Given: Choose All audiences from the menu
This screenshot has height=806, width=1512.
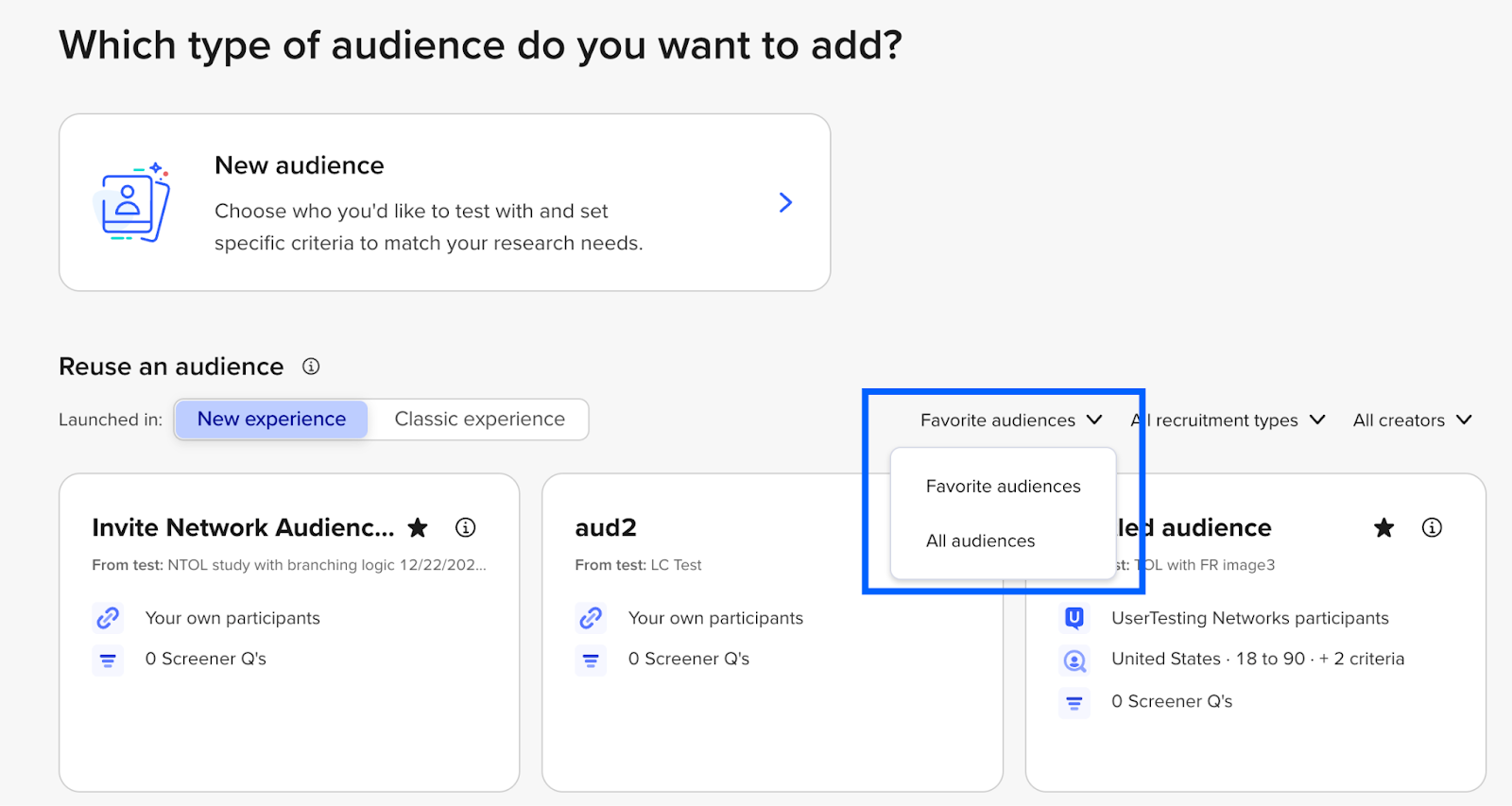Looking at the screenshot, I should (980, 541).
